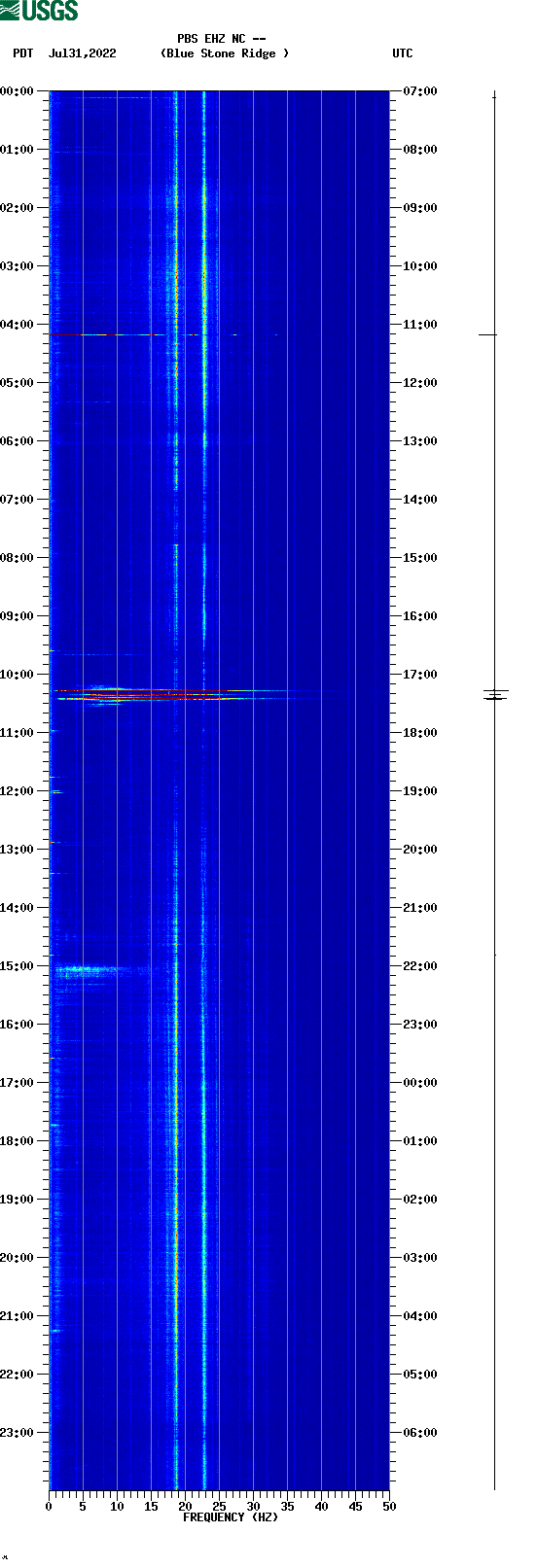The width and height of the screenshot is (537, 1568).
Task: Click the 00:00 UTC time label
Action: (x=420, y=1083)
